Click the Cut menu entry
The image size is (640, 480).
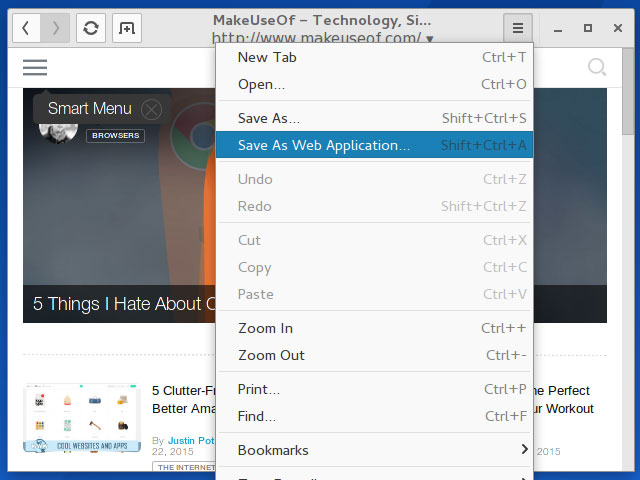click(x=374, y=240)
